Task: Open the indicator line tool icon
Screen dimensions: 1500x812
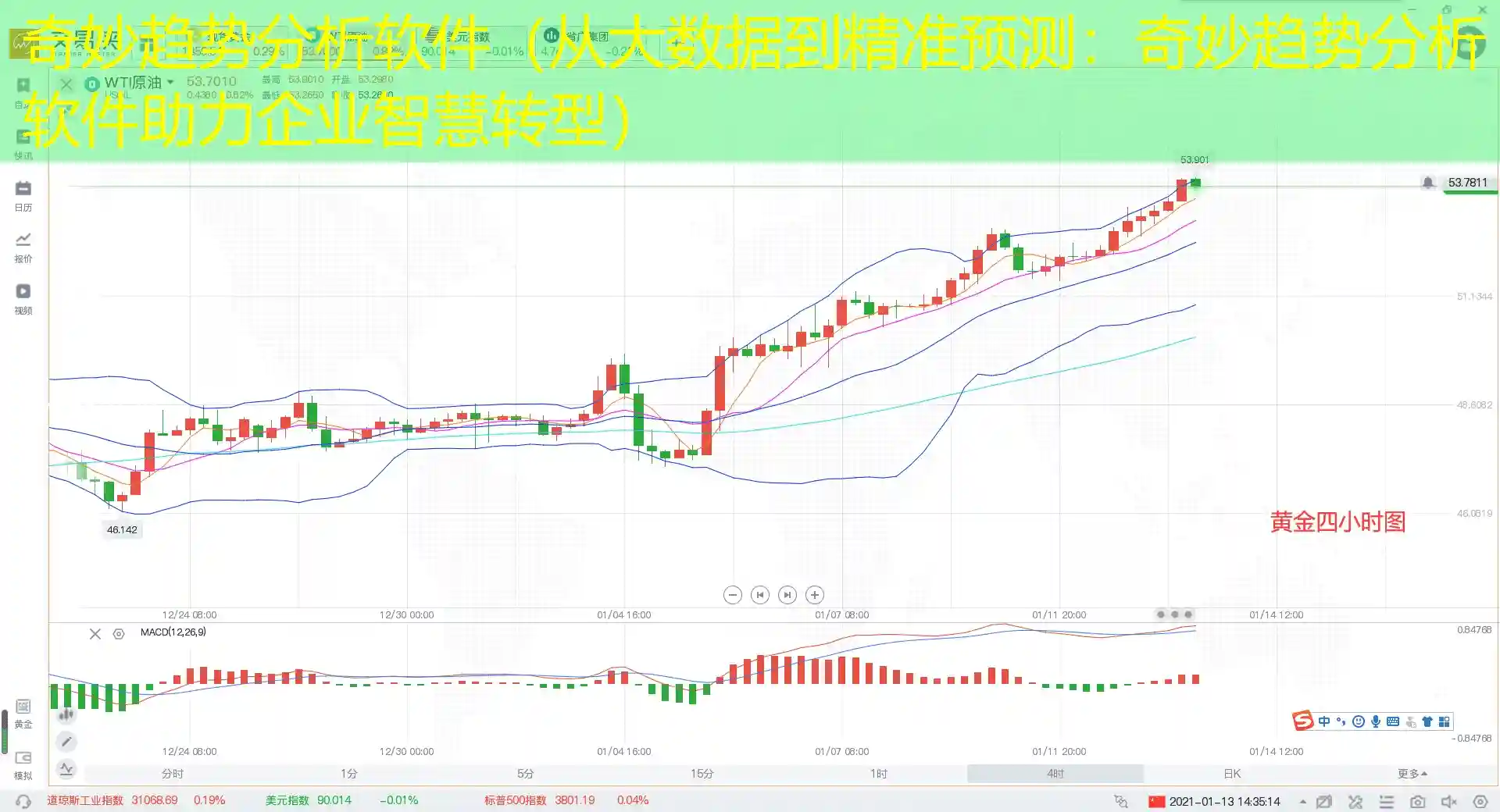Action: [66, 769]
